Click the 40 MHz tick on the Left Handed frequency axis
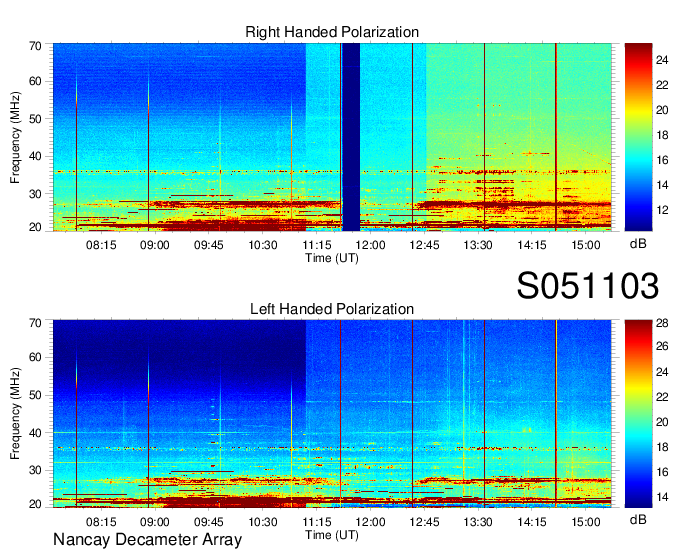The height and width of the screenshot is (552, 680). (x=35, y=433)
